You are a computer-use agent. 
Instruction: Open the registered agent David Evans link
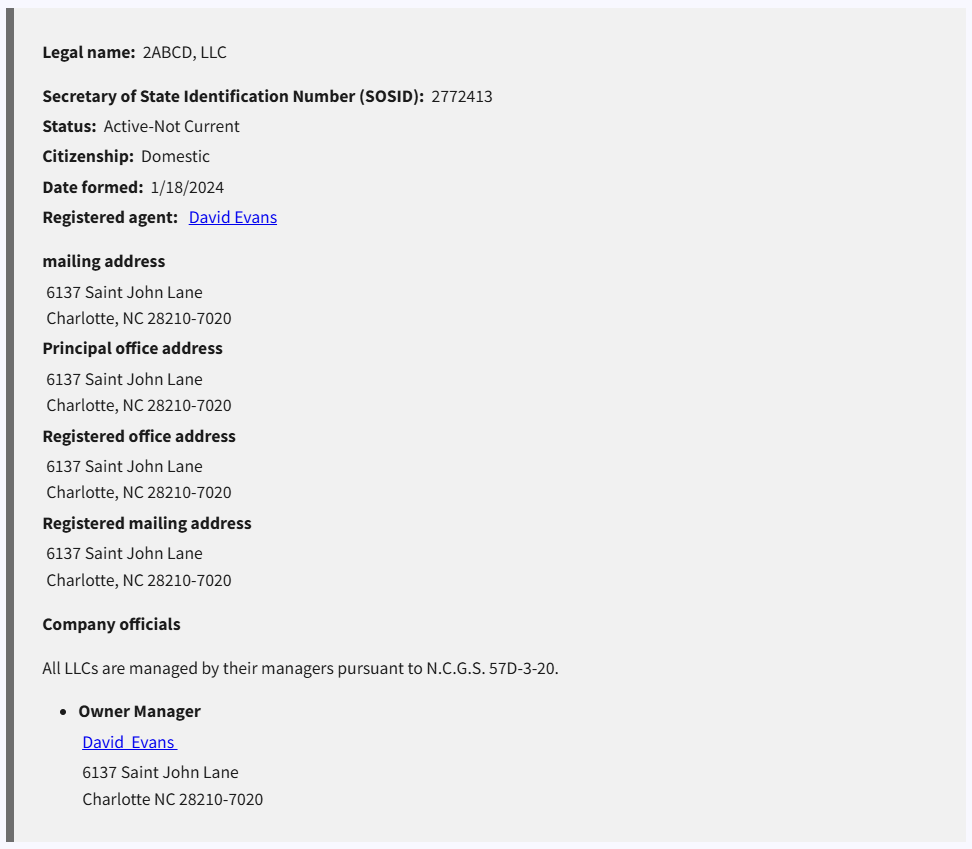pos(232,217)
